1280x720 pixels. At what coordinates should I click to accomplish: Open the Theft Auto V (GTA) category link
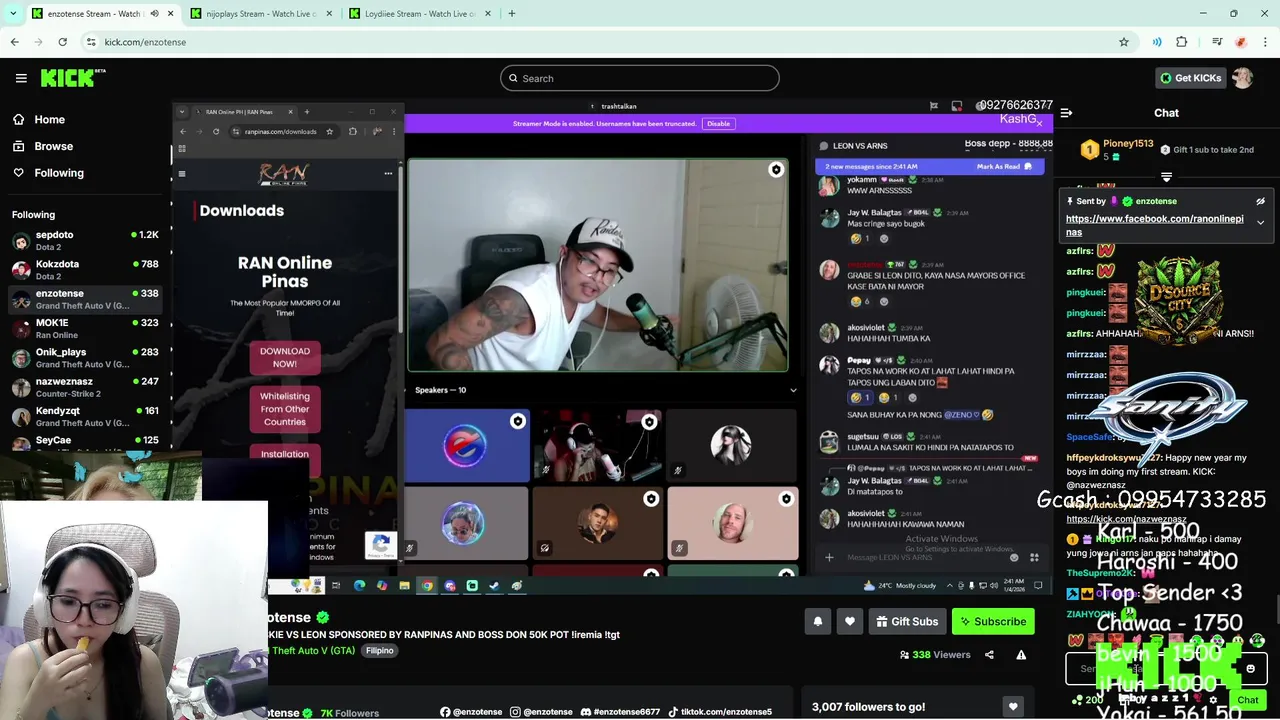(x=314, y=651)
